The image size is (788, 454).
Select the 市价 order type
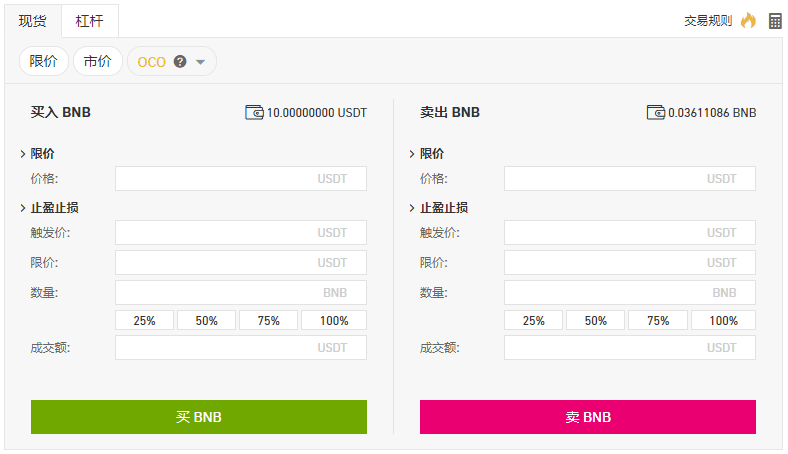(x=97, y=61)
